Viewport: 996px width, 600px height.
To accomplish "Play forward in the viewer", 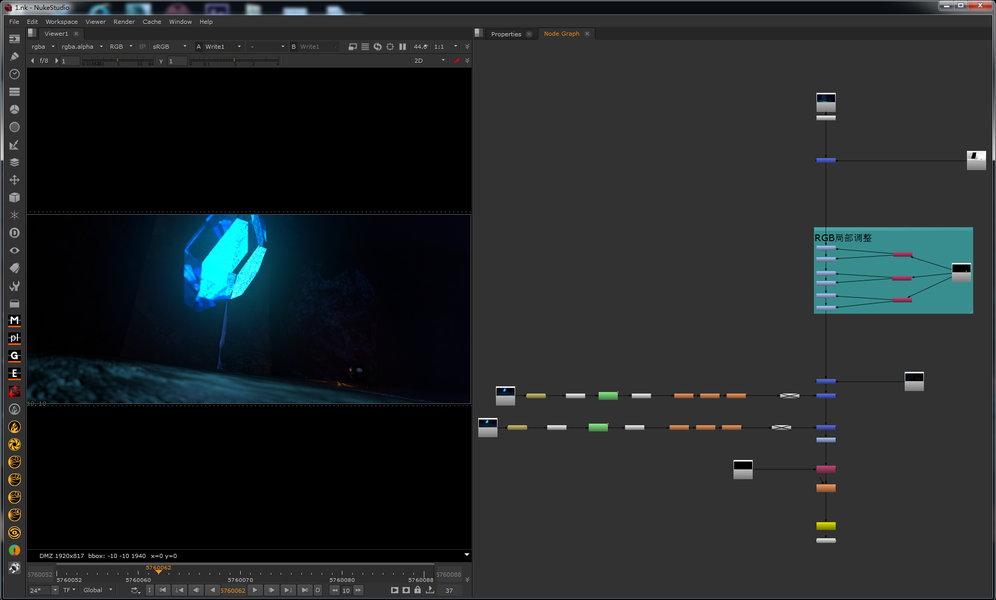I will [x=255, y=590].
